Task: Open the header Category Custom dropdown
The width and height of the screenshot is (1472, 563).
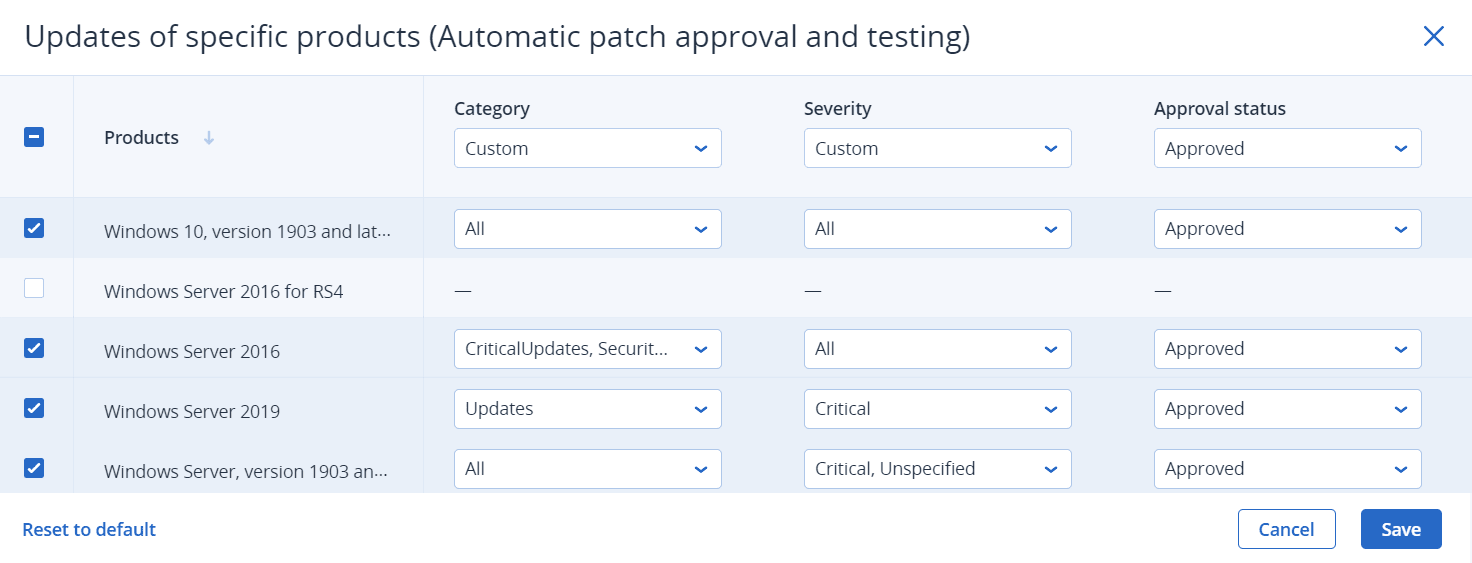Action: click(587, 148)
